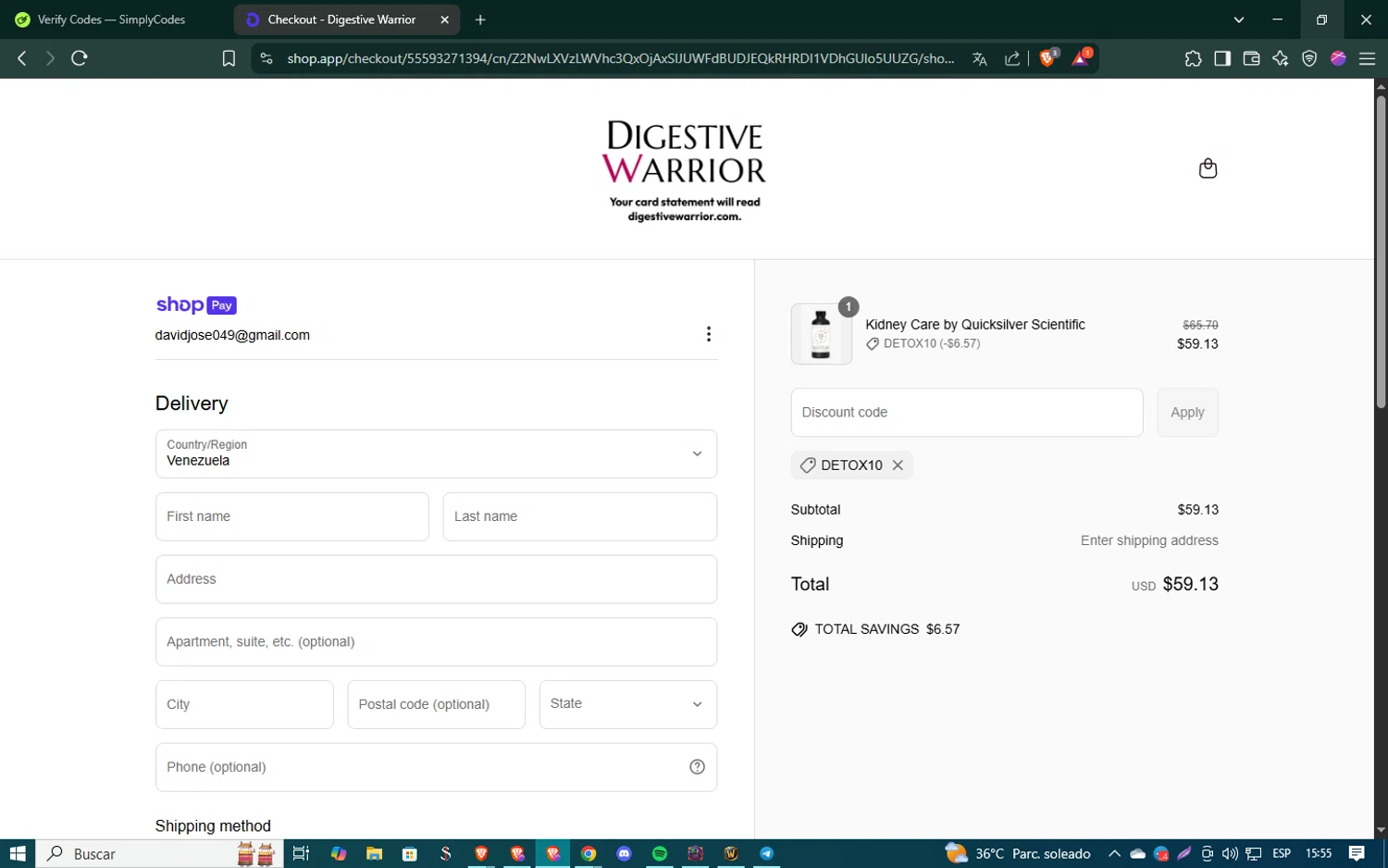The width and height of the screenshot is (1388, 868).
Task: Click the Apartment, suite, etc. field
Action: (x=436, y=642)
